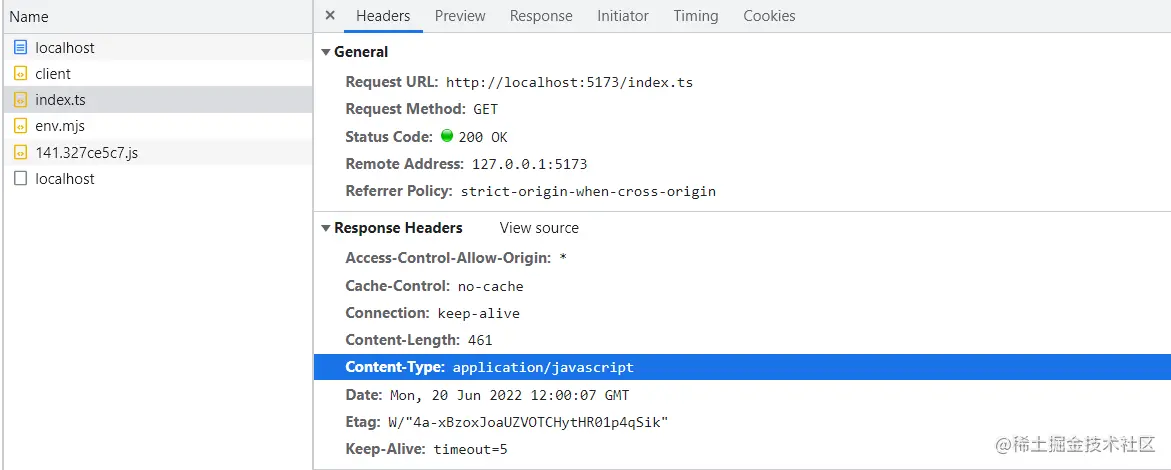Click the Access-Control-Allow-Origin header row

[x=742, y=259]
